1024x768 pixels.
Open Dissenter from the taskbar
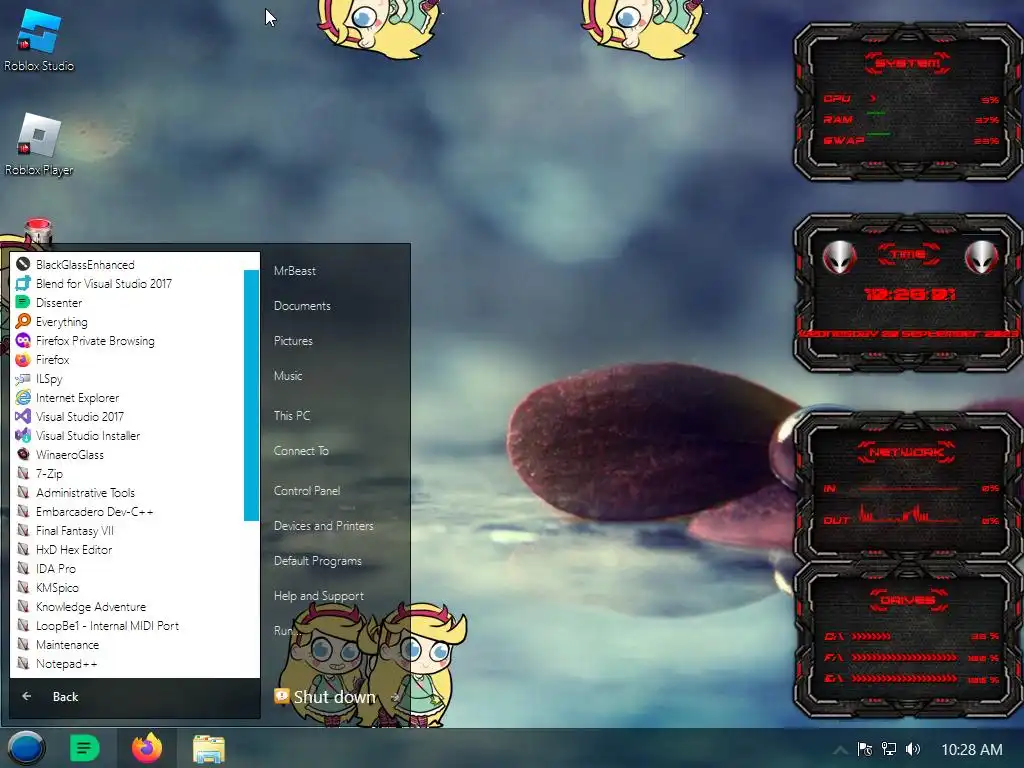pos(84,748)
